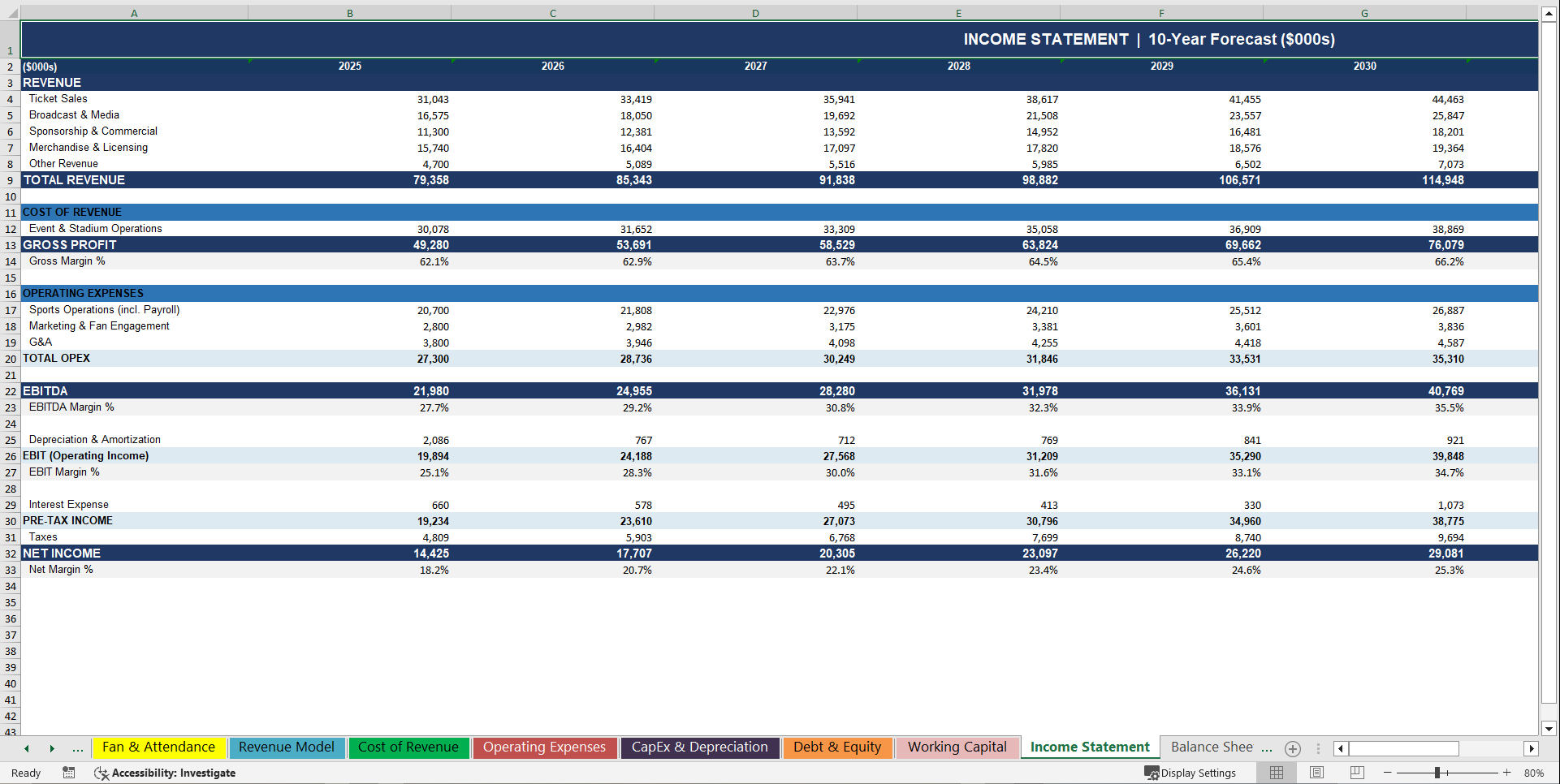
Task: Add a new worksheet with plus button
Action: [x=1292, y=748]
